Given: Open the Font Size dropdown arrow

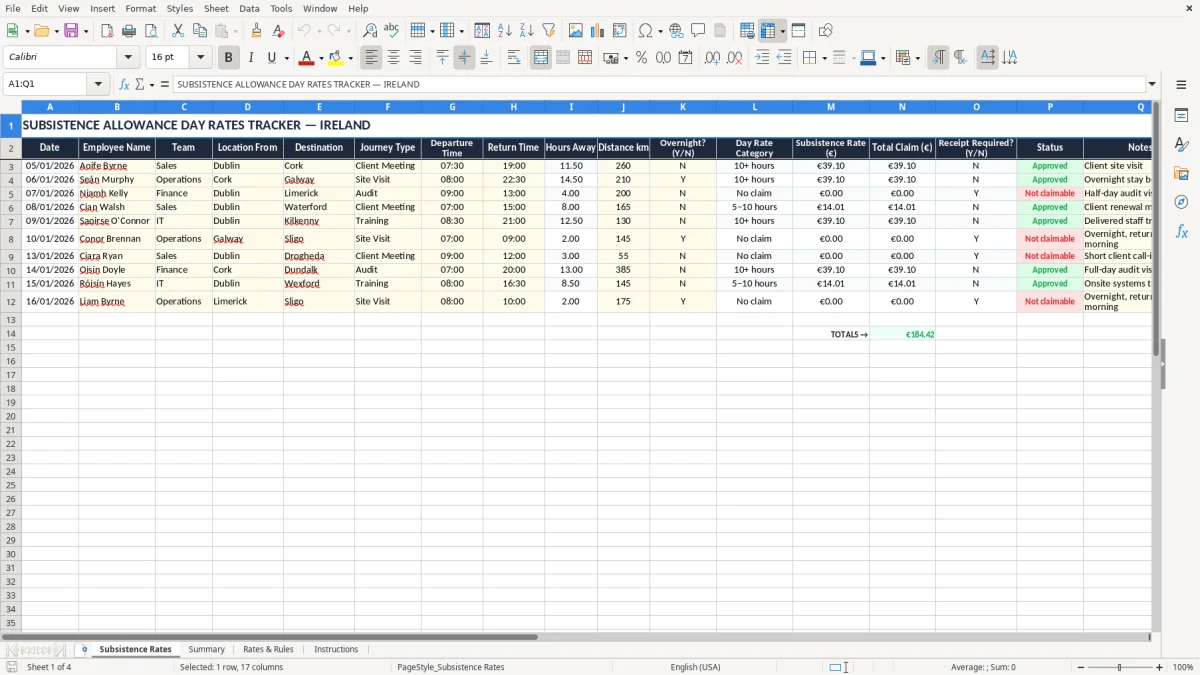Looking at the screenshot, I should pyautogui.click(x=200, y=58).
